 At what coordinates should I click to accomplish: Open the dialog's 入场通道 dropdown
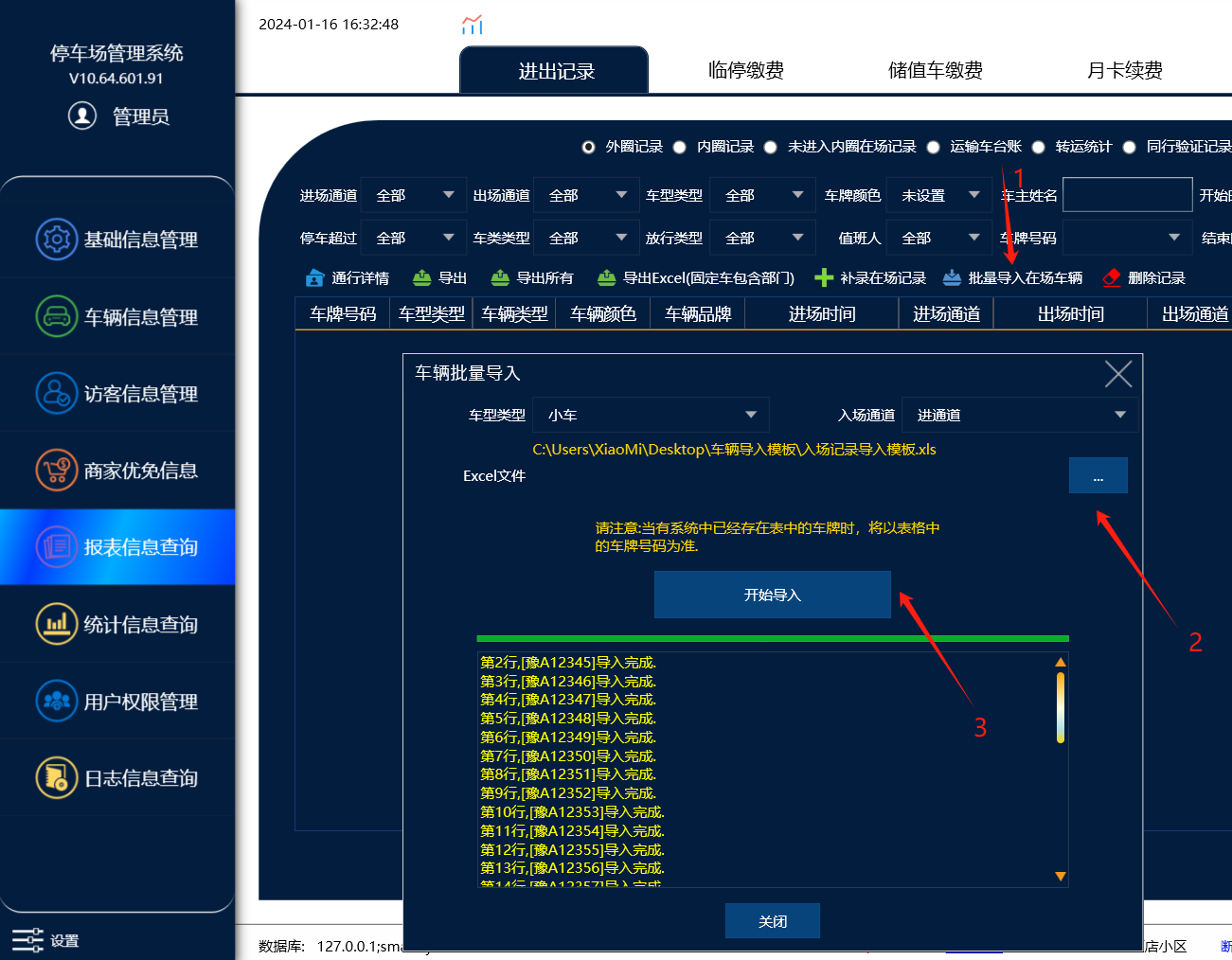(1020, 415)
